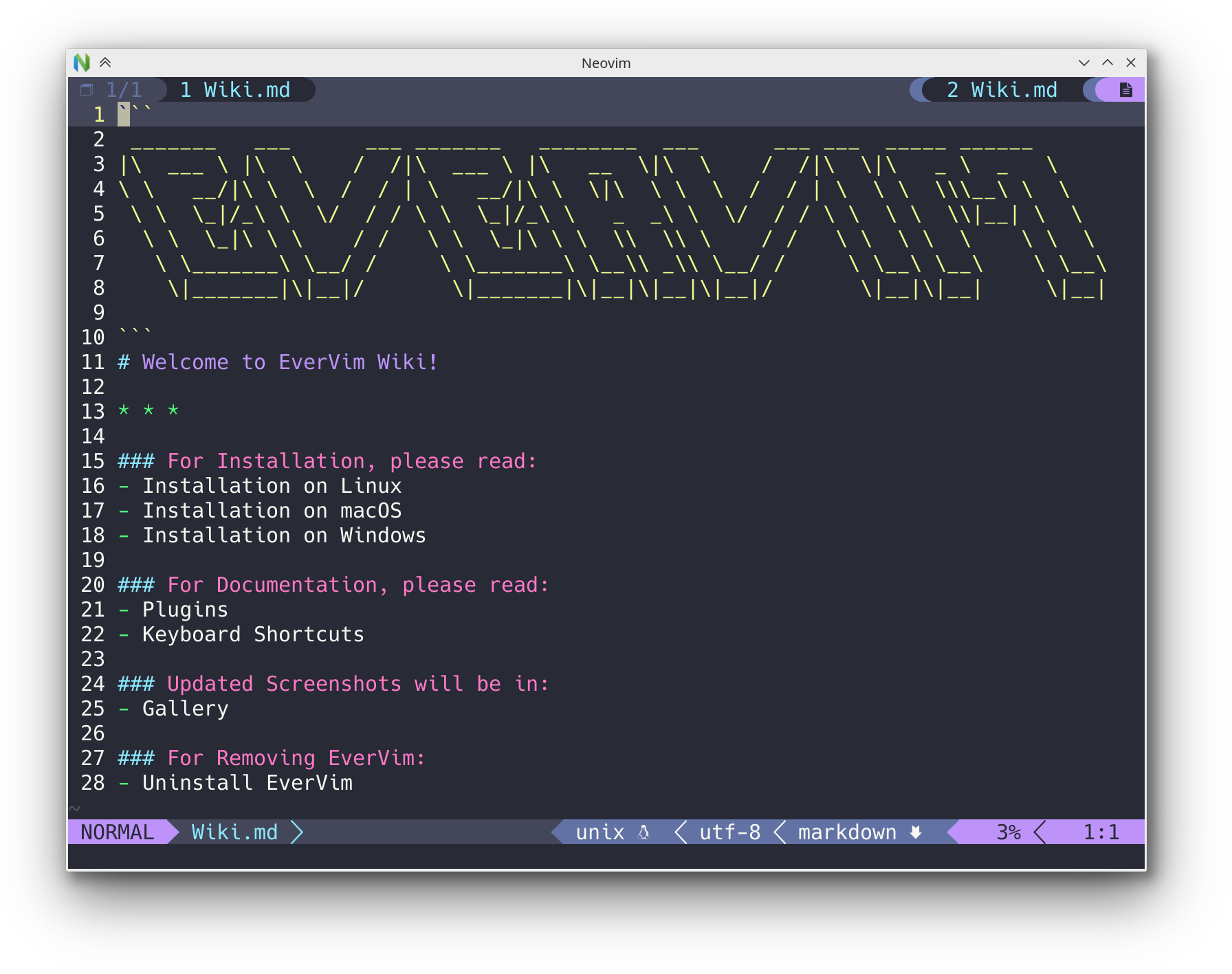Screen dimensions: 1232x974
Task: Click the Linux penguin icon in statusline
Action: (x=643, y=832)
